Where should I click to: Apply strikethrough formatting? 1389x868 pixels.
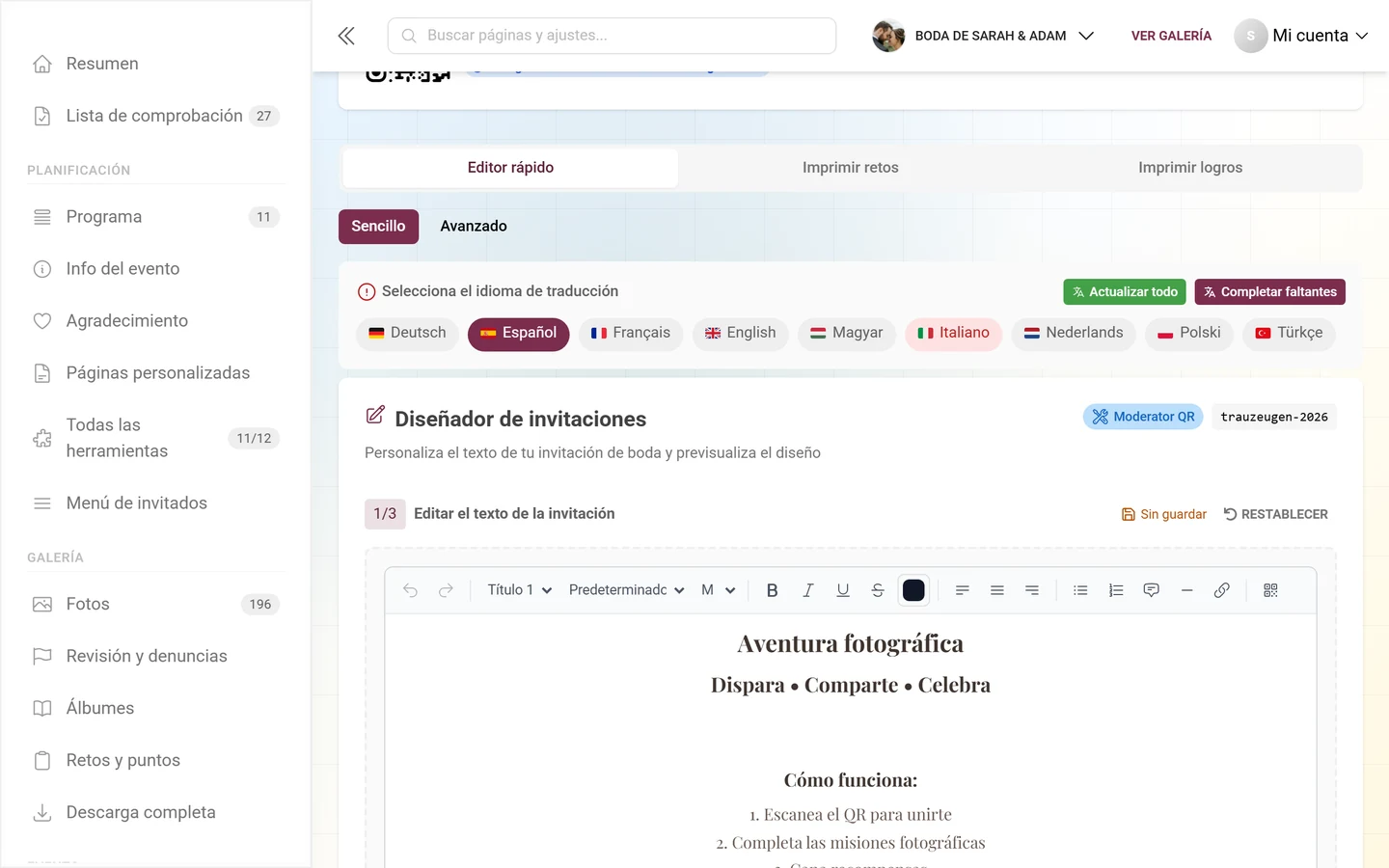(x=878, y=590)
